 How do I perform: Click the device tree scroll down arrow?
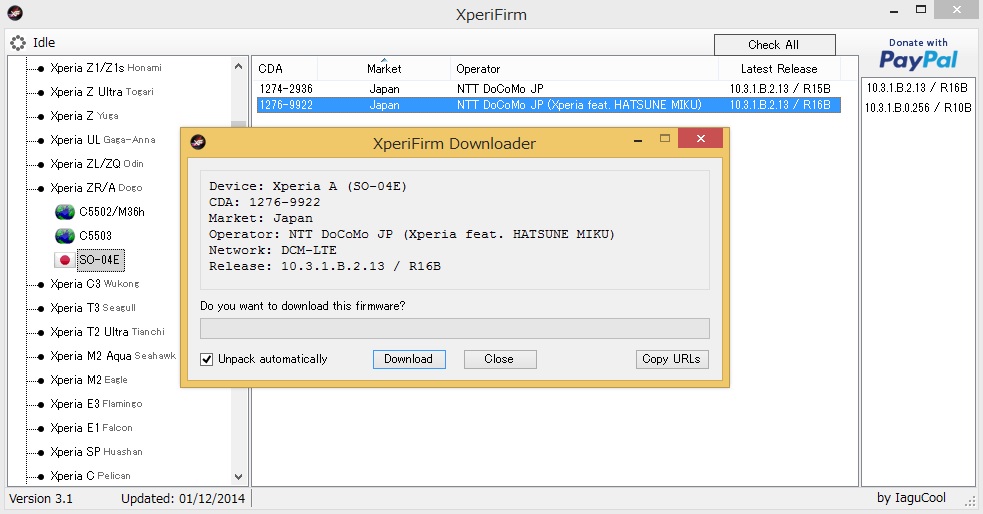coord(238,476)
